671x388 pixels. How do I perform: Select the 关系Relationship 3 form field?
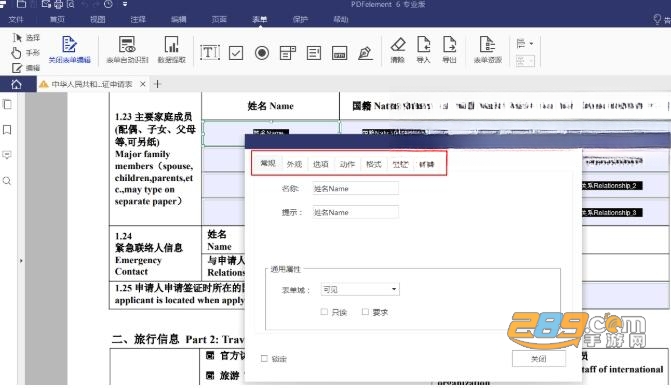(612, 213)
